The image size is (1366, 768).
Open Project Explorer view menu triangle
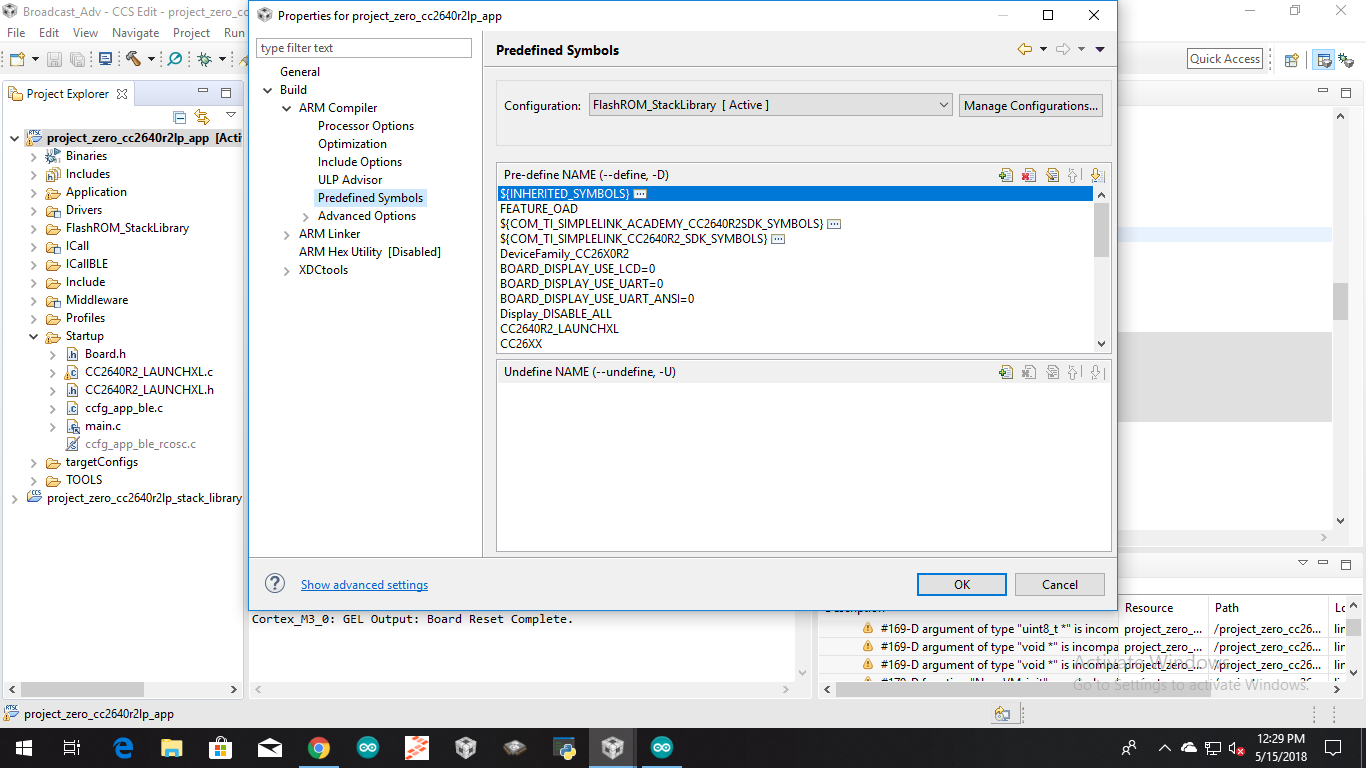click(231, 116)
